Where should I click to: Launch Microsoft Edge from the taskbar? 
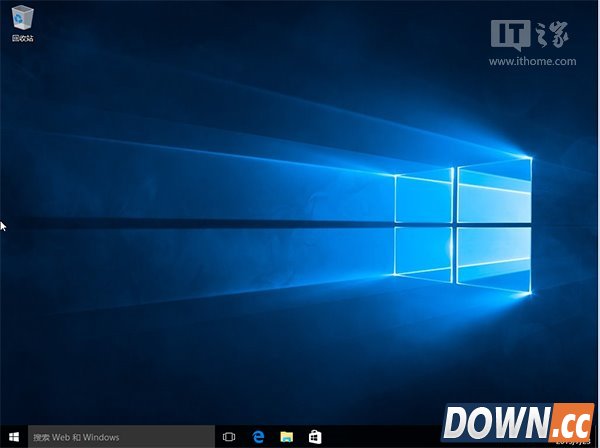(258, 437)
